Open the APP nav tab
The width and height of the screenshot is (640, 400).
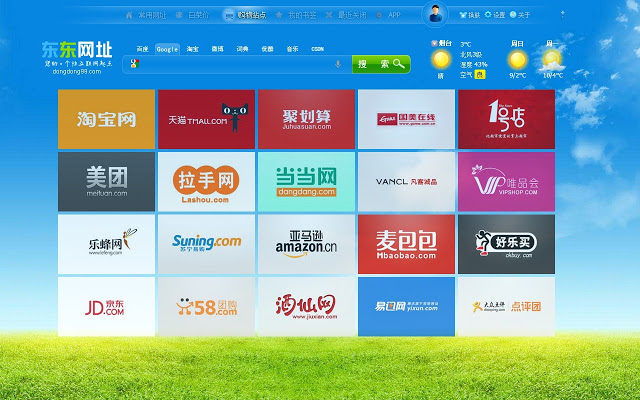pos(389,15)
